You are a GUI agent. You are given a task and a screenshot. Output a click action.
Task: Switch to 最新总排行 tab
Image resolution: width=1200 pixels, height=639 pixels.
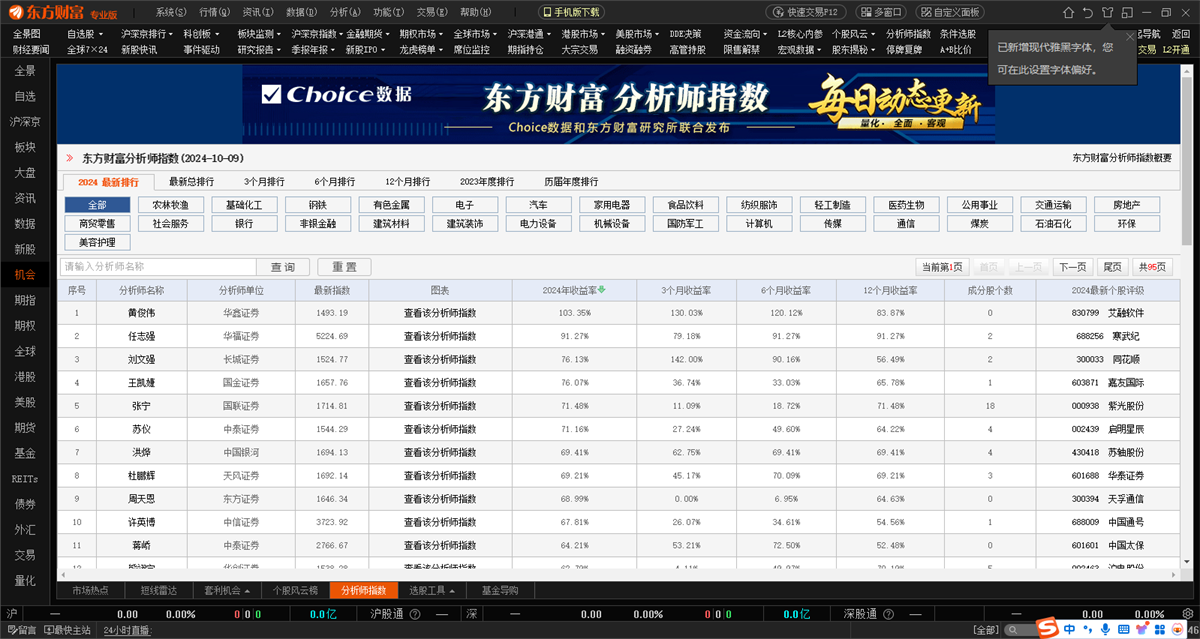(191, 182)
